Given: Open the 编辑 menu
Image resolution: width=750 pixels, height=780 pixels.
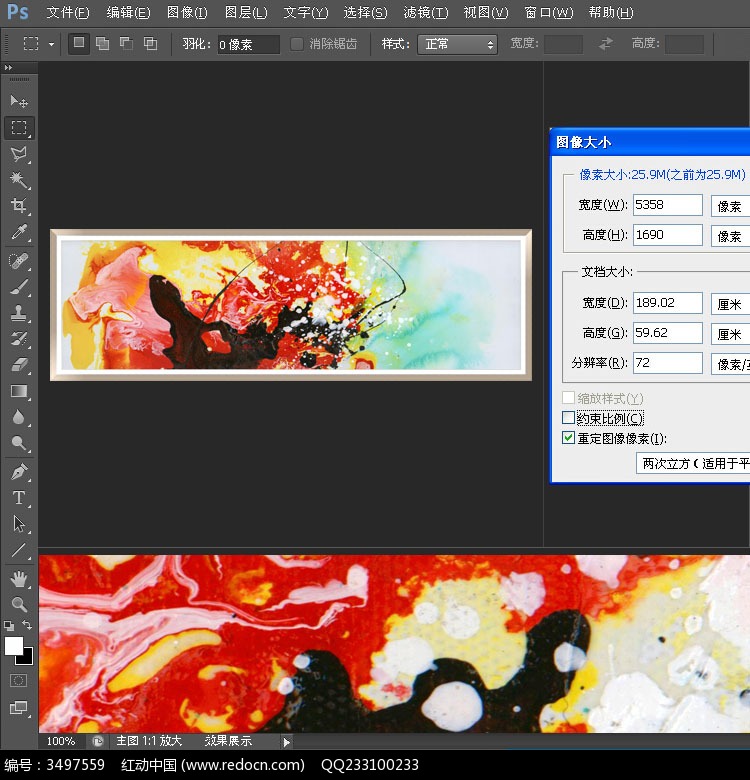Looking at the screenshot, I should point(128,12).
